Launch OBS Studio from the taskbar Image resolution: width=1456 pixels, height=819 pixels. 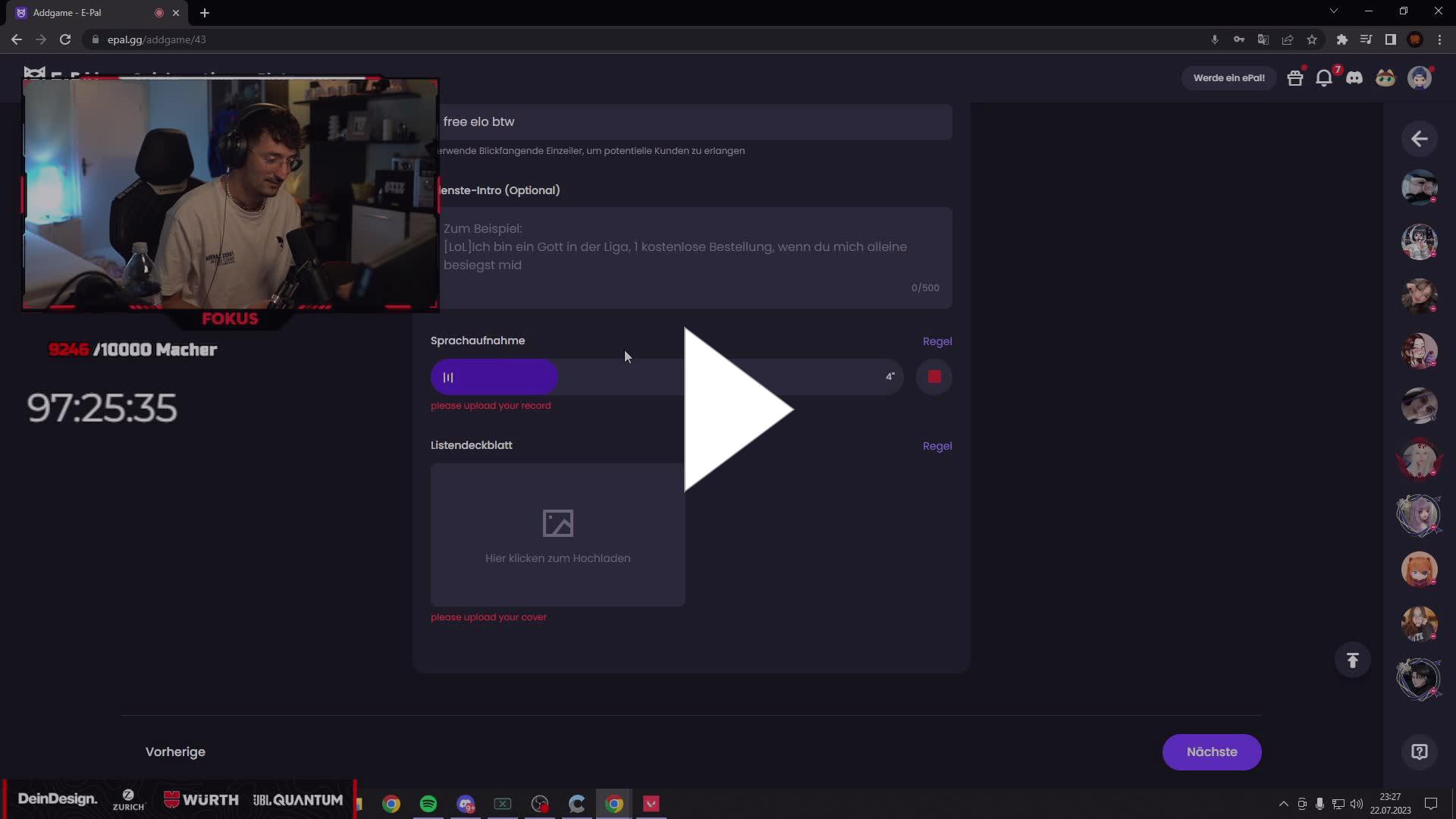(x=540, y=803)
